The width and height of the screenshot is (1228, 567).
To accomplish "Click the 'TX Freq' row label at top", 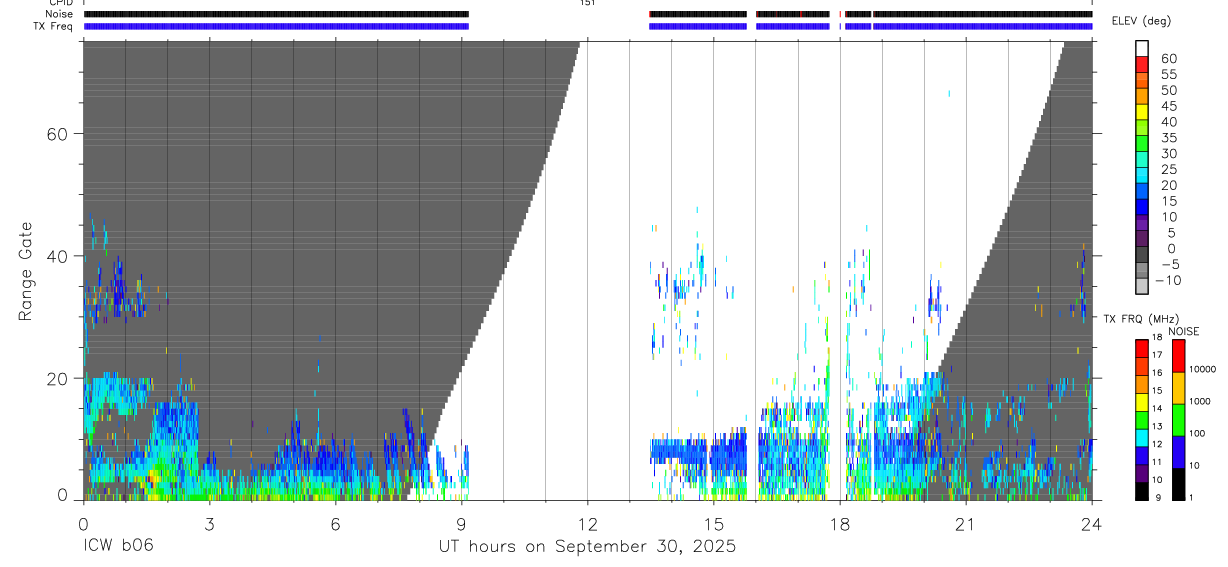I will pos(54,26).
